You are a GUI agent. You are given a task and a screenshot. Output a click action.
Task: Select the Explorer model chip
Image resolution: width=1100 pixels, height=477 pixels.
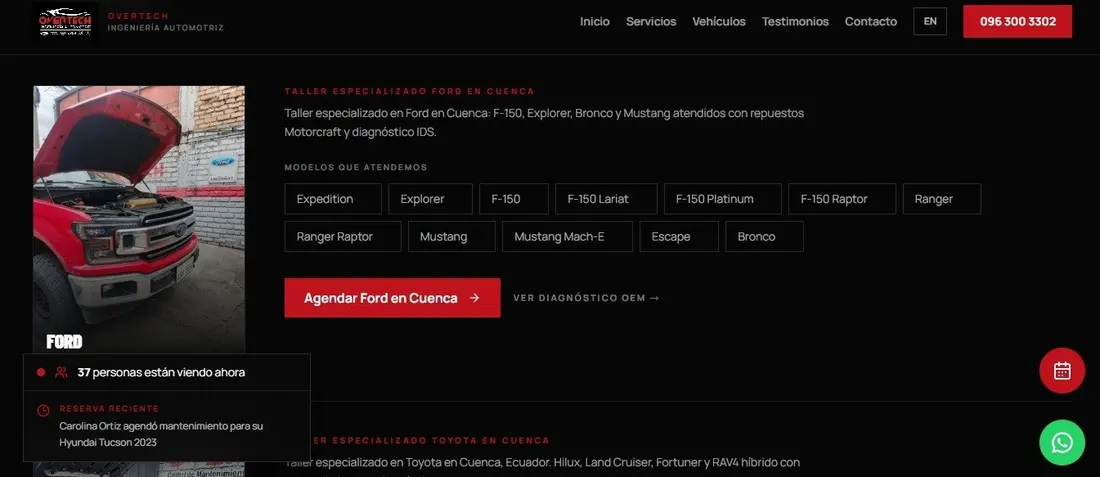(x=430, y=199)
